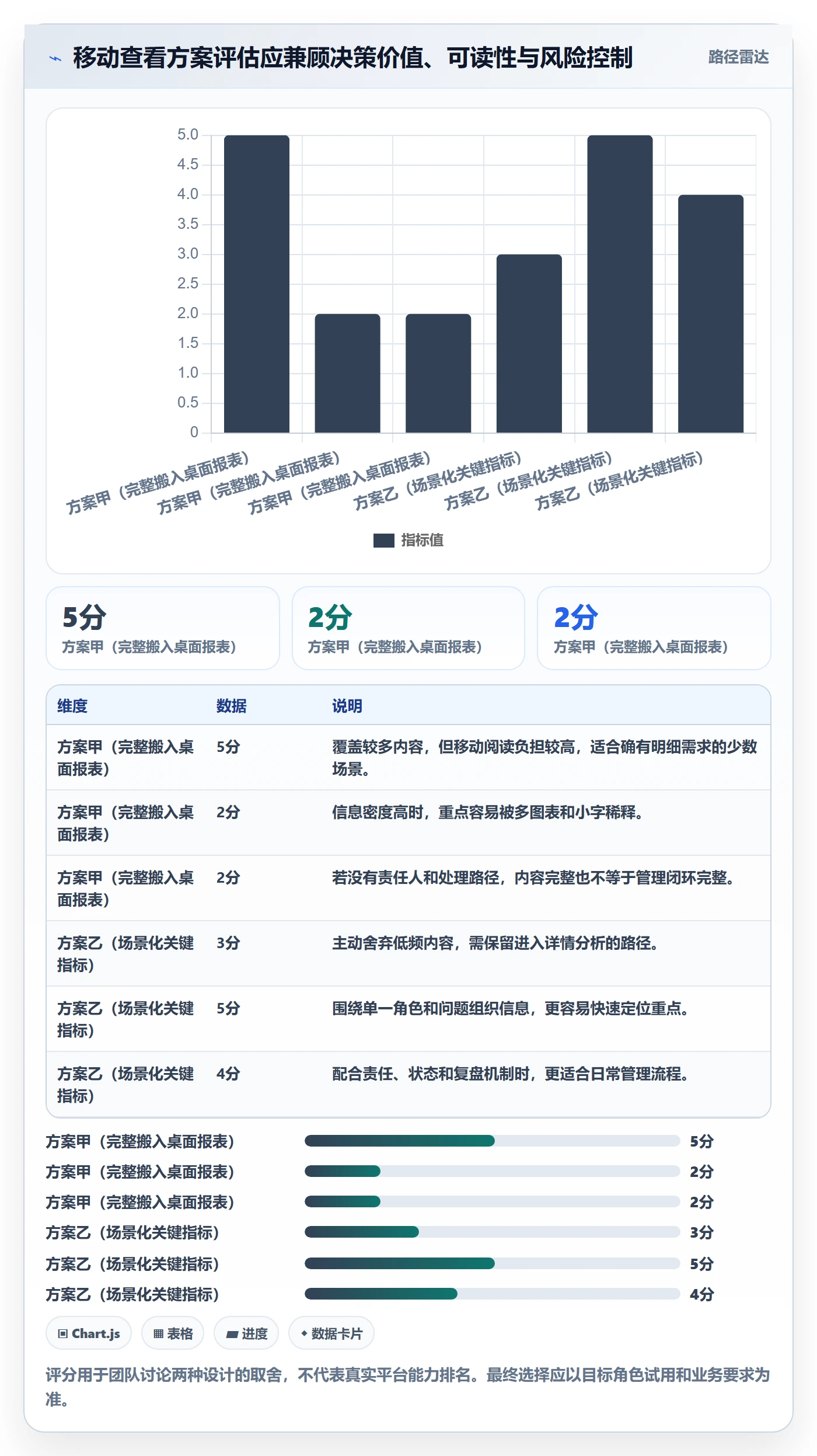This screenshot has height=1456, width=817.
Task: Click the 指标值 legend label text
Action: [x=422, y=541]
